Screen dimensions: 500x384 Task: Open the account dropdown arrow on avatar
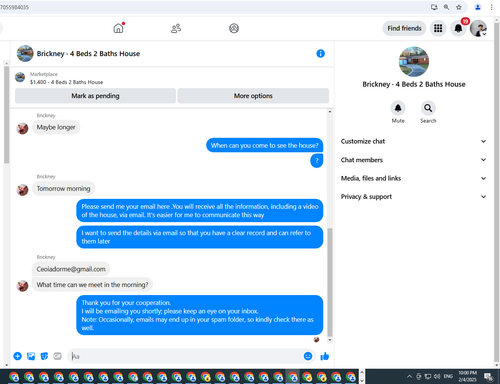pyautogui.click(x=484, y=34)
